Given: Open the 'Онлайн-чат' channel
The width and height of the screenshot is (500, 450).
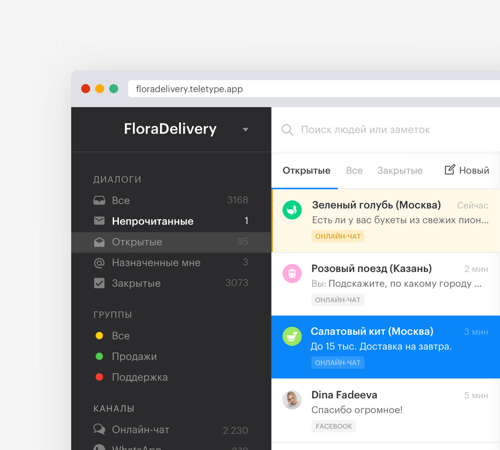Looking at the screenshot, I should click(171, 430).
